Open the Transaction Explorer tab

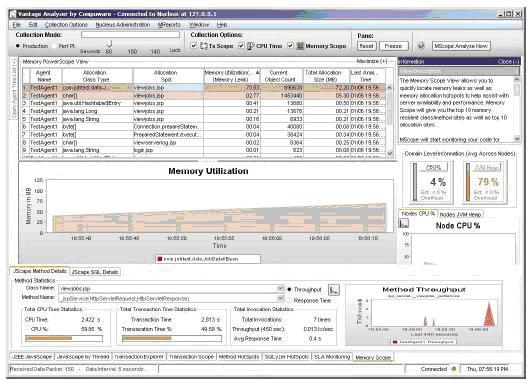(x=139, y=357)
